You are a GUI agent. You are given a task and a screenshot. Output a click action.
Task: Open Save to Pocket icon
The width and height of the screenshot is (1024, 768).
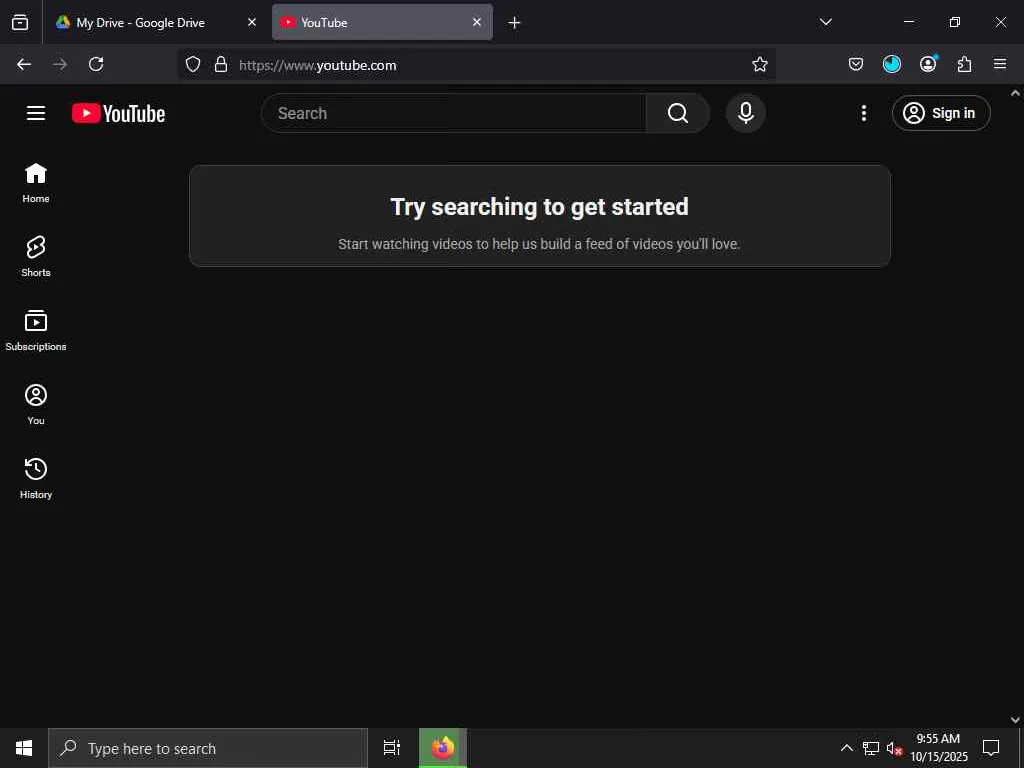pyautogui.click(x=856, y=64)
